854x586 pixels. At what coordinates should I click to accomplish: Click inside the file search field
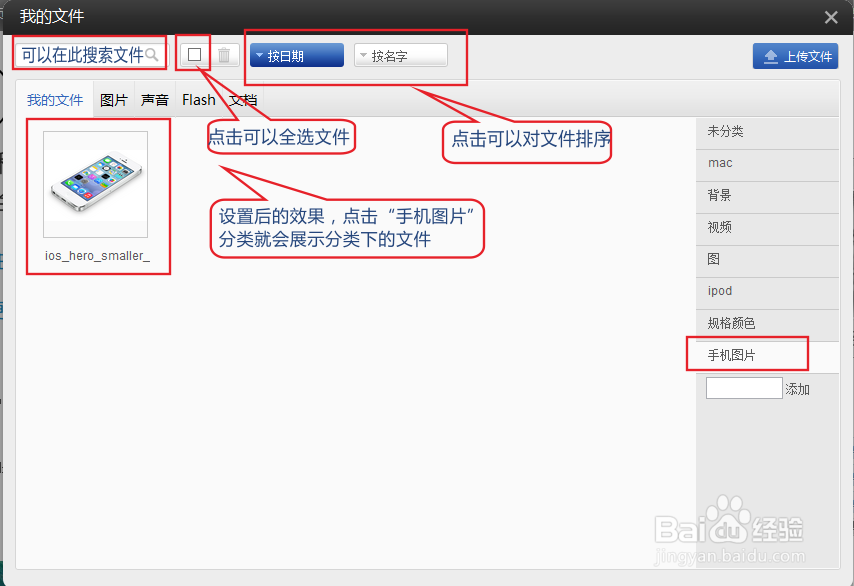[x=91, y=55]
